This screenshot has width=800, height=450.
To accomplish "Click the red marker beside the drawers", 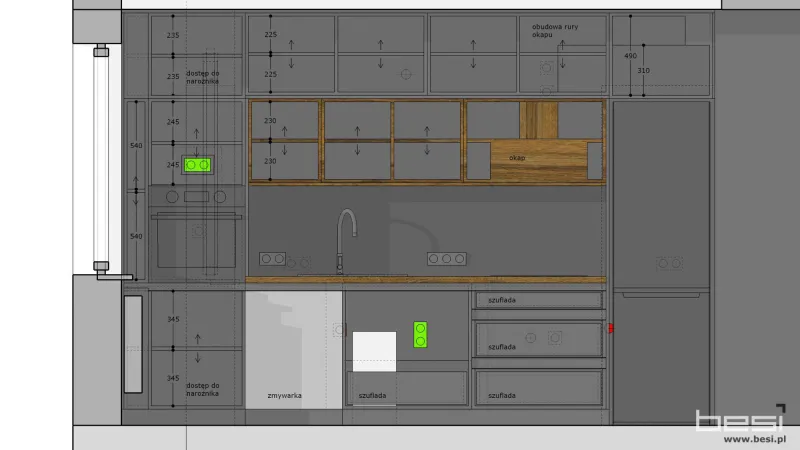I will 611,328.
